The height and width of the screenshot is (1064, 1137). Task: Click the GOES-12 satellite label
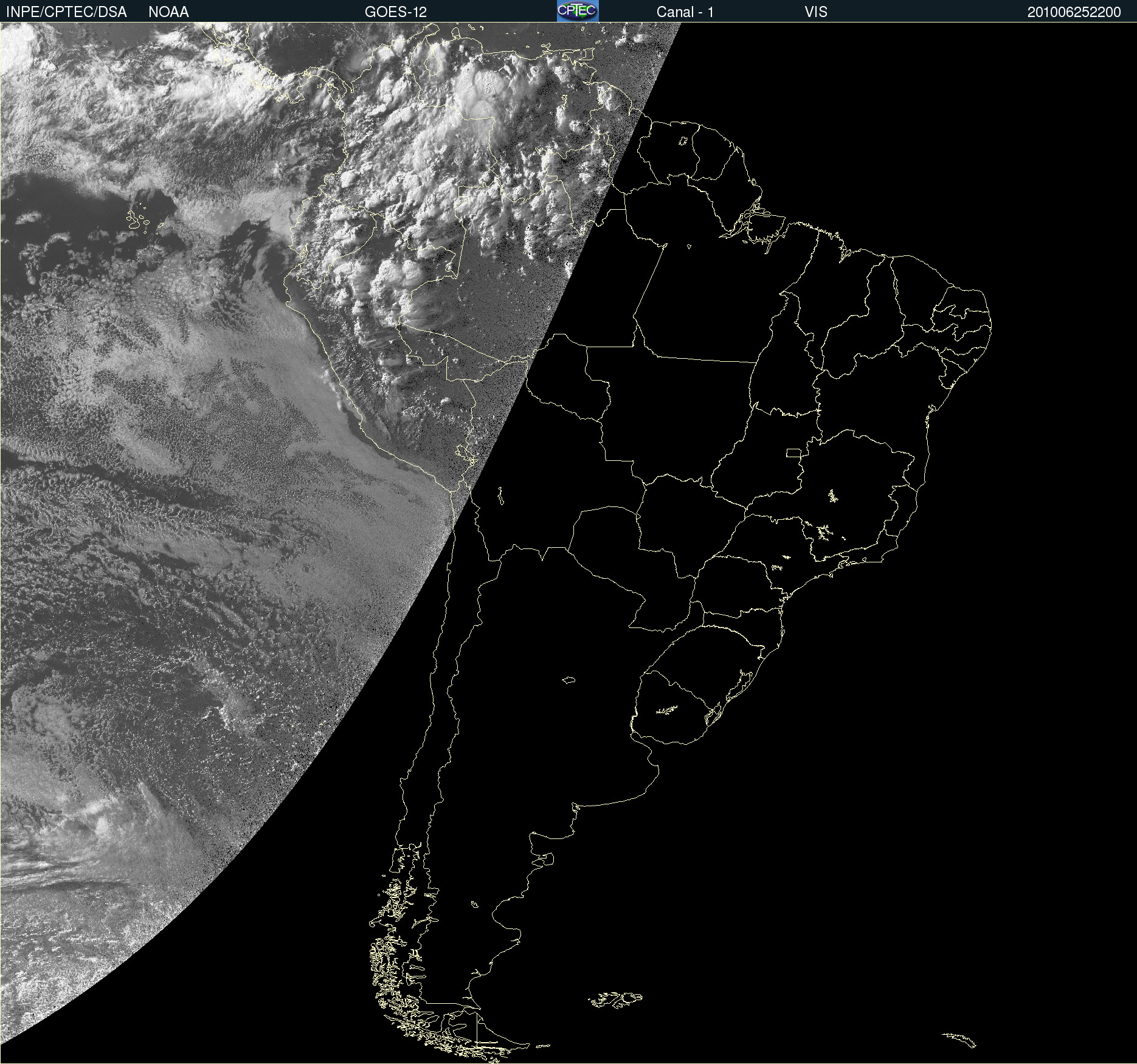[x=396, y=12]
